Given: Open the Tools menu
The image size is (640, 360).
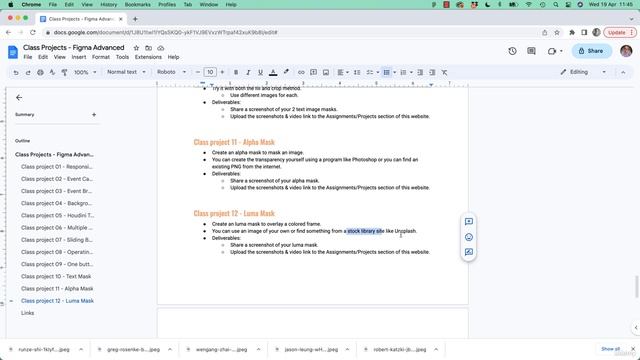Looking at the screenshot, I should point(122,57).
